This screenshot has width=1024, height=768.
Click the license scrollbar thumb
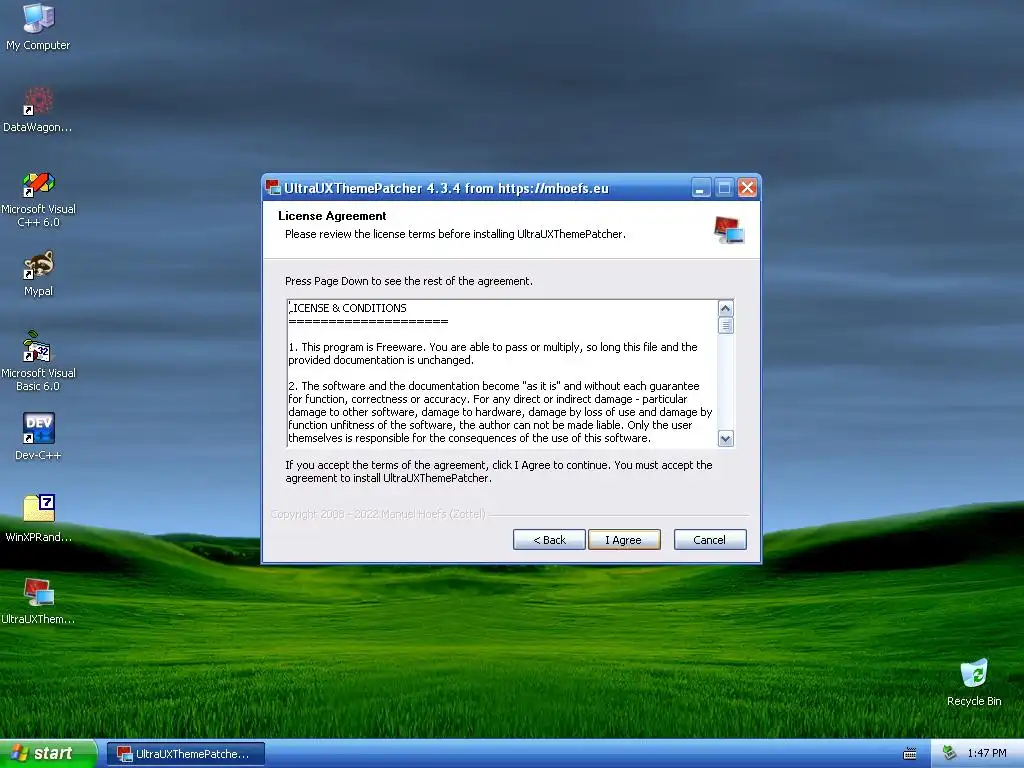726,325
